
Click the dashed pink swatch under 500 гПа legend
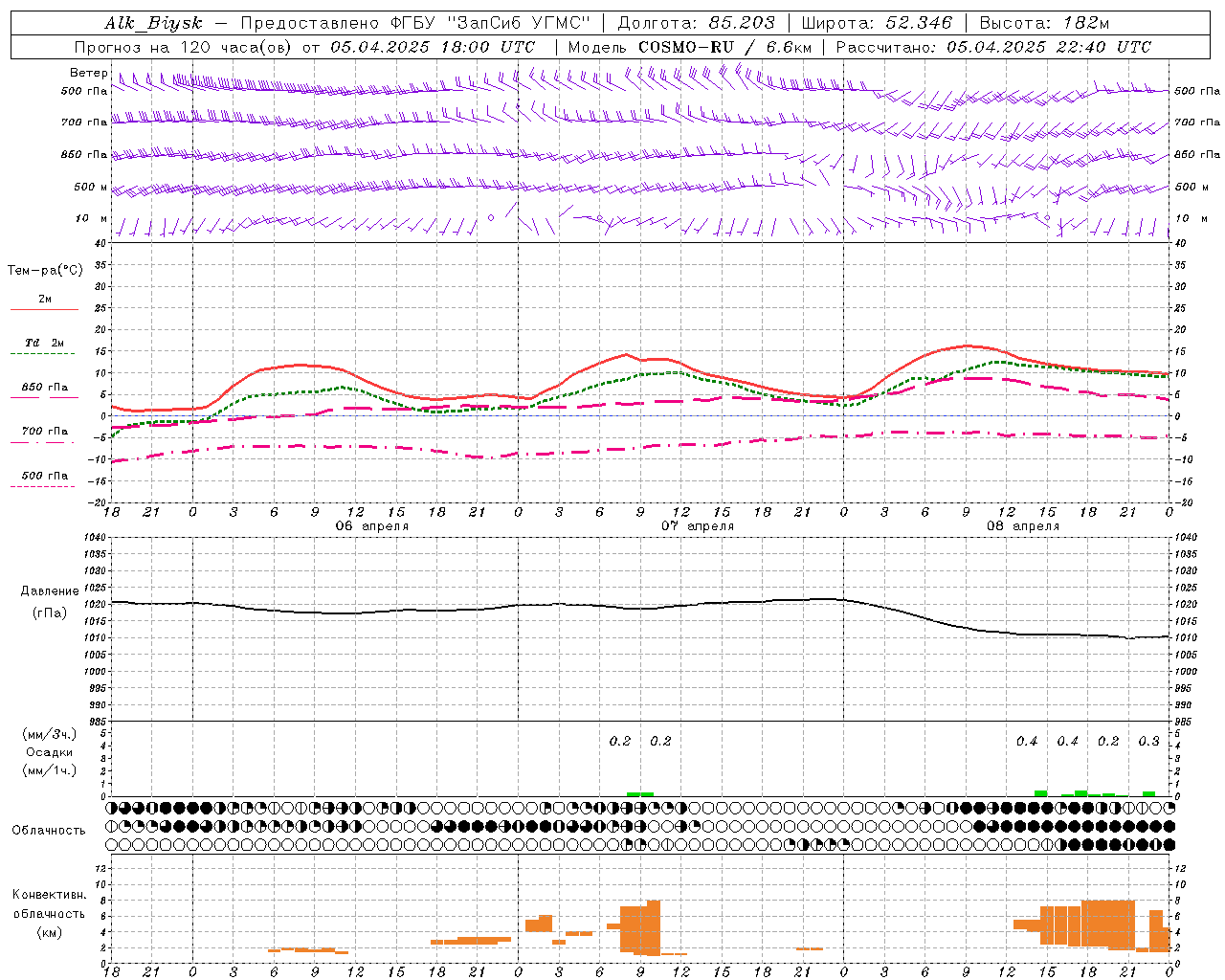click(x=43, y=486)
